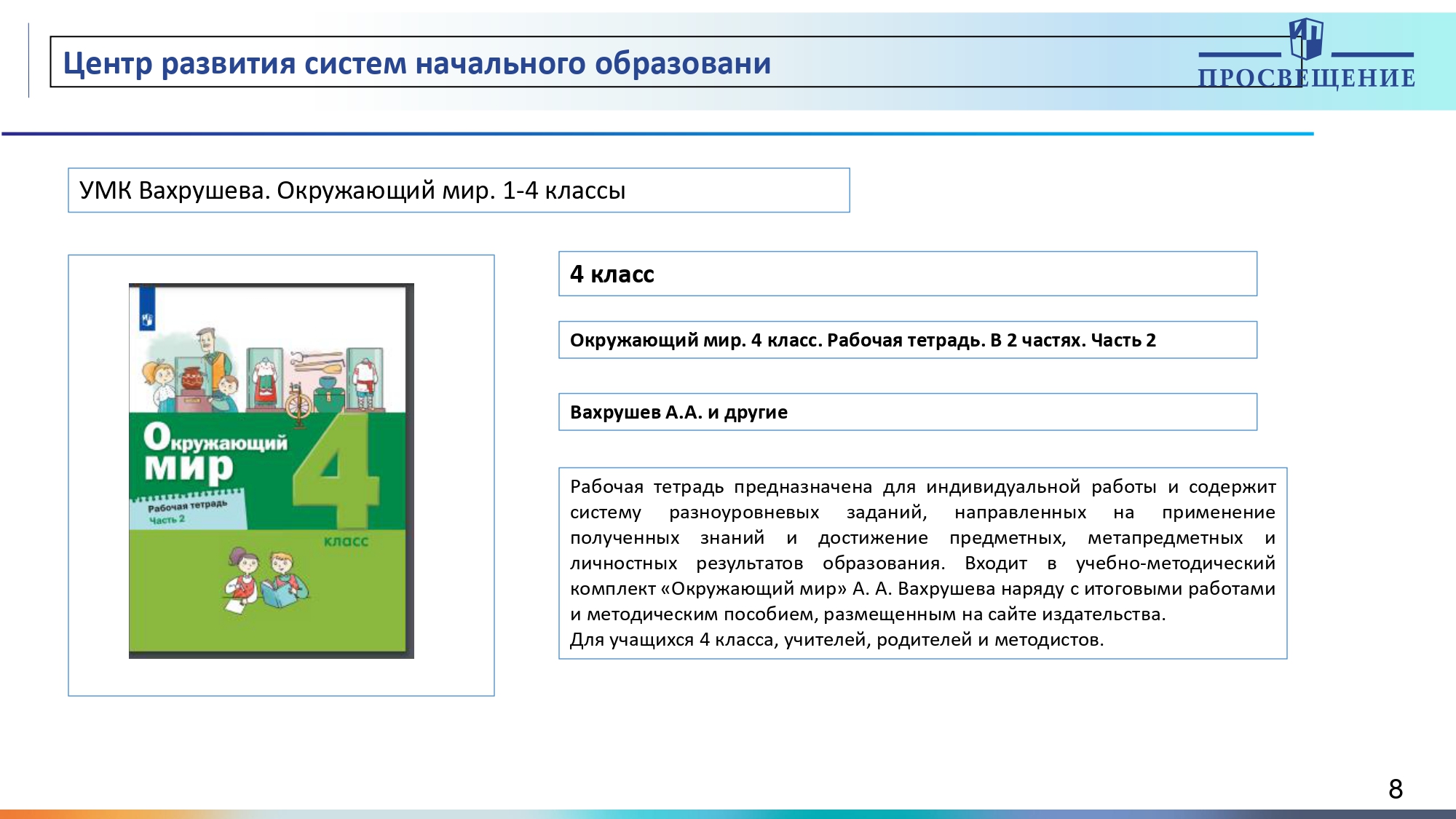Viewport: 1456px width, 819px height.
Task: Click the line 'Для учащихся 4 класса, учителей, родителей и методистов.'
Action: (837, 640)
